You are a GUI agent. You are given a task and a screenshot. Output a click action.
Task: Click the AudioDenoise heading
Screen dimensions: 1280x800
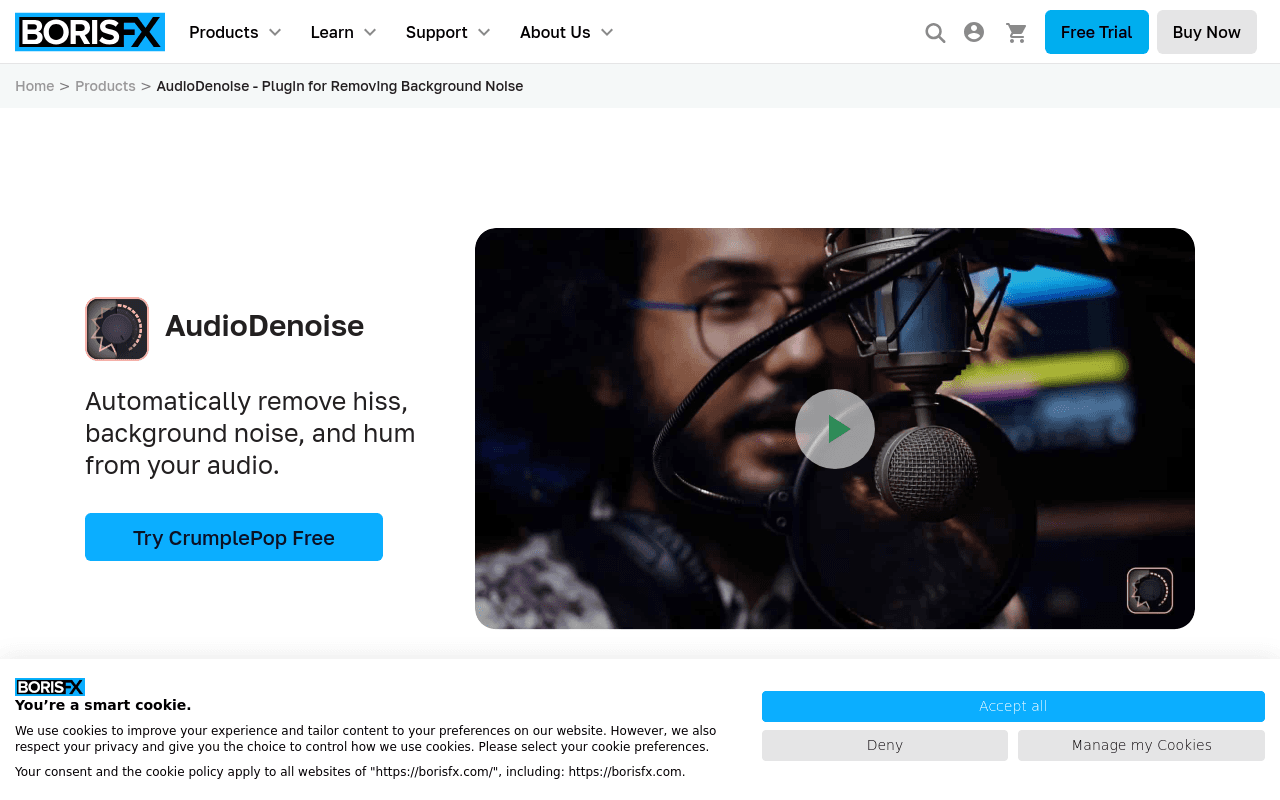click(x=264, y=326)
